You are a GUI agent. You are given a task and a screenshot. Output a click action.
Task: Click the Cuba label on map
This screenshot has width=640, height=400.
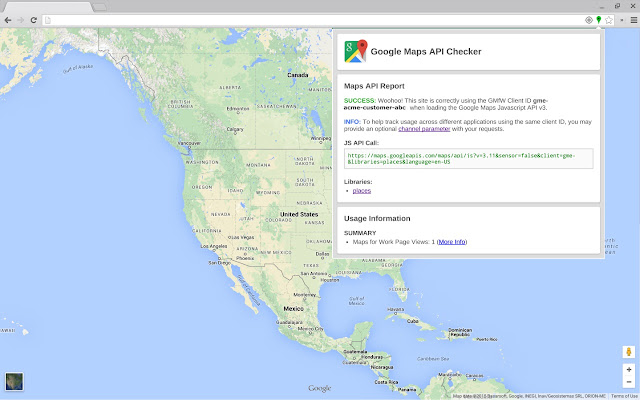tap(413, 321)
